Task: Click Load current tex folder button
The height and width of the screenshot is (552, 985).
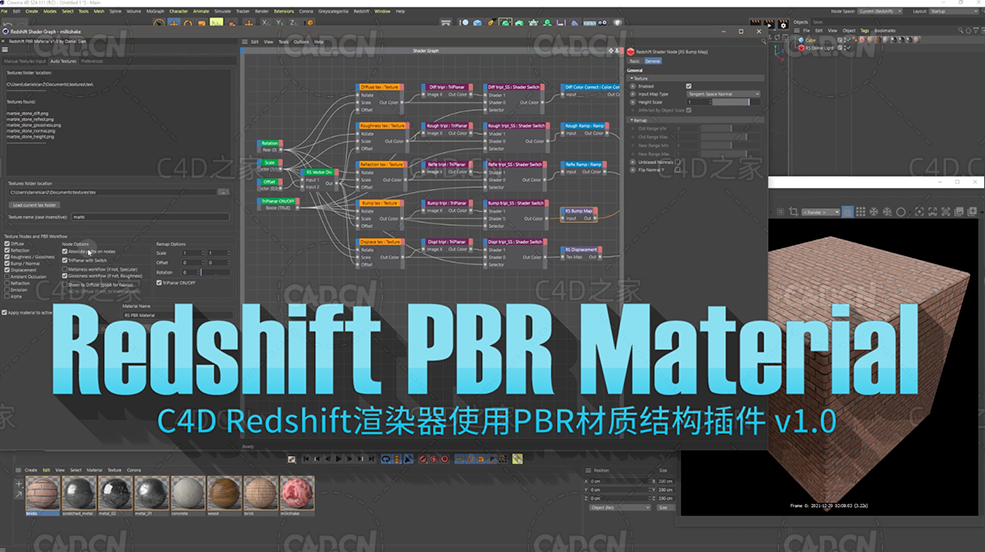Action: coord(35,205)
